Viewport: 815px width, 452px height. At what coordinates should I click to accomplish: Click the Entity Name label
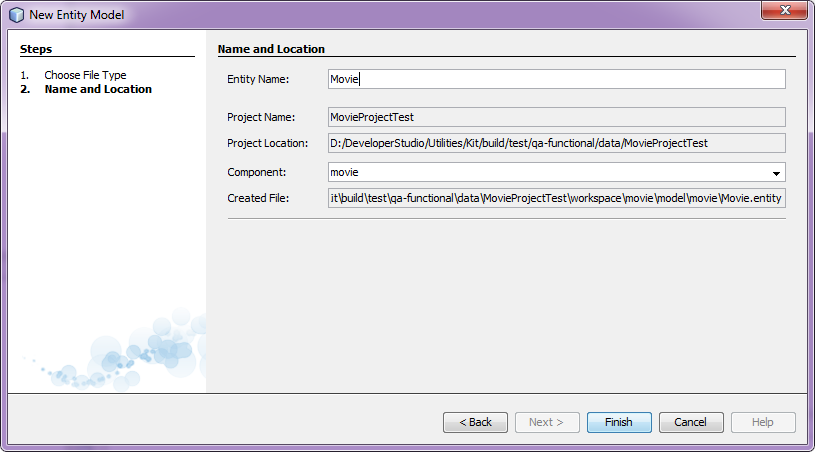tap(258, 79)
